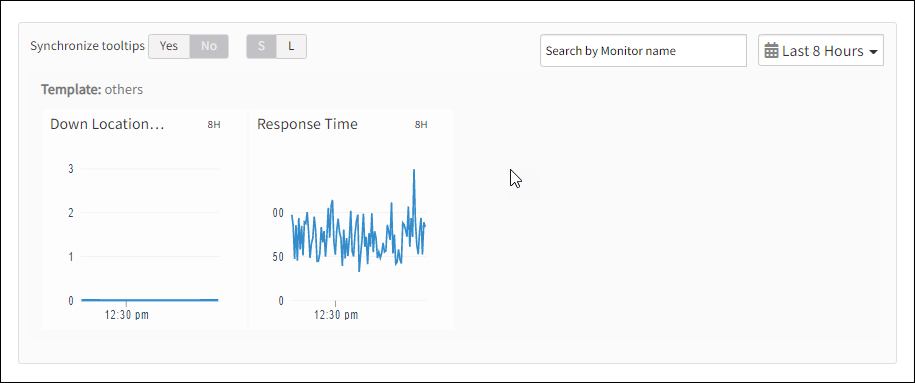Click the calendar icon in time range selector

pyautogui.click(x=771, y=51)
